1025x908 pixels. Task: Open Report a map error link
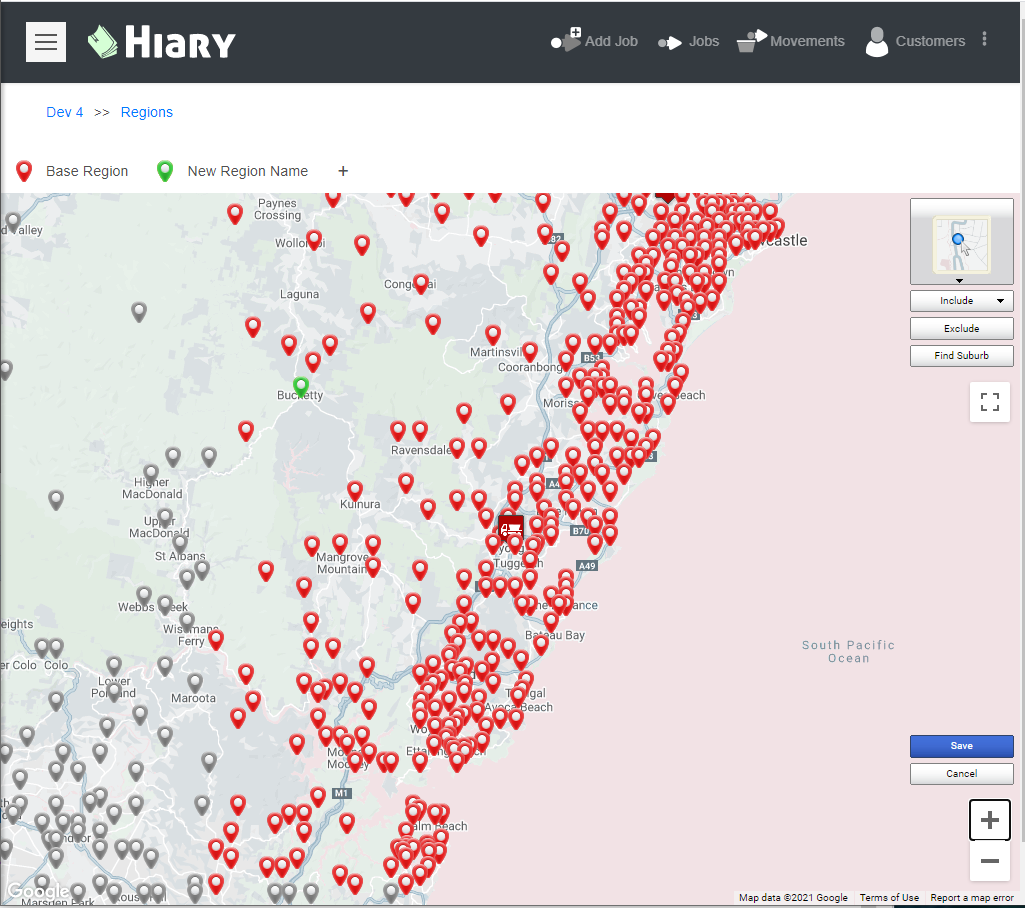(x=971, y=898)
